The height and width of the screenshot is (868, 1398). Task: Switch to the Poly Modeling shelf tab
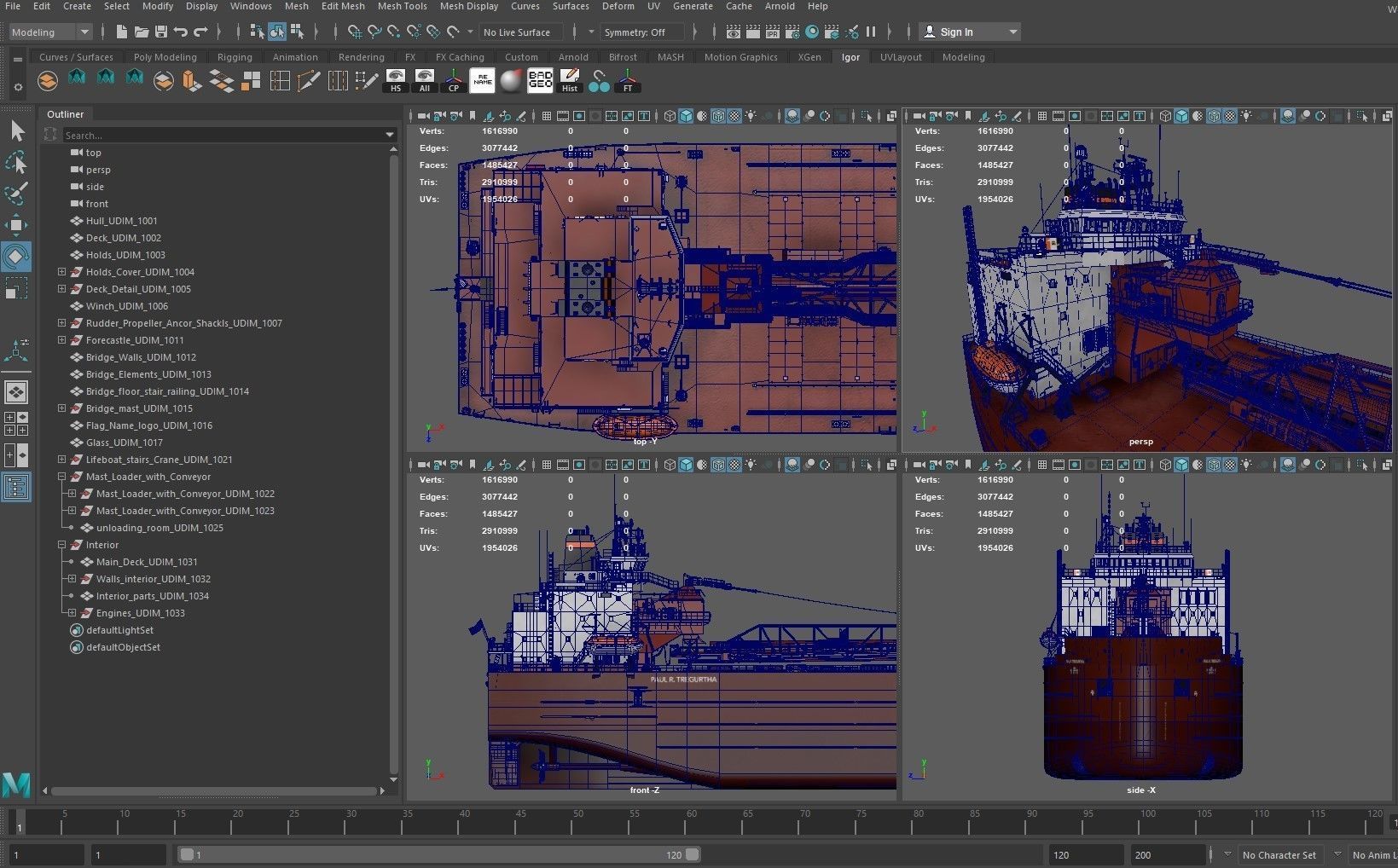point(165,57)
